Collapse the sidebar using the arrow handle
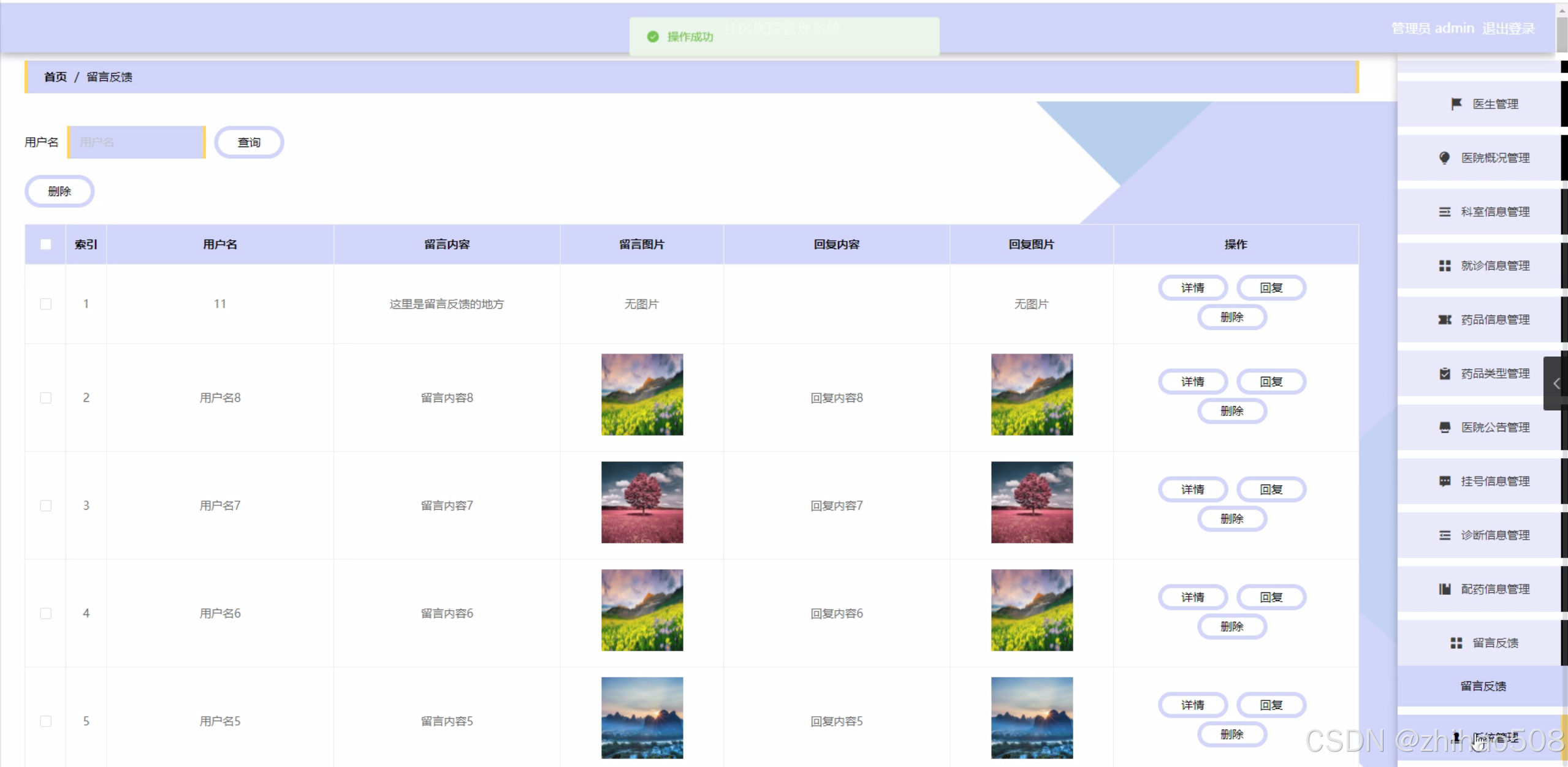Viewport: 1568px width, 767px height. pyautogui.click(x=1556, y=383)
